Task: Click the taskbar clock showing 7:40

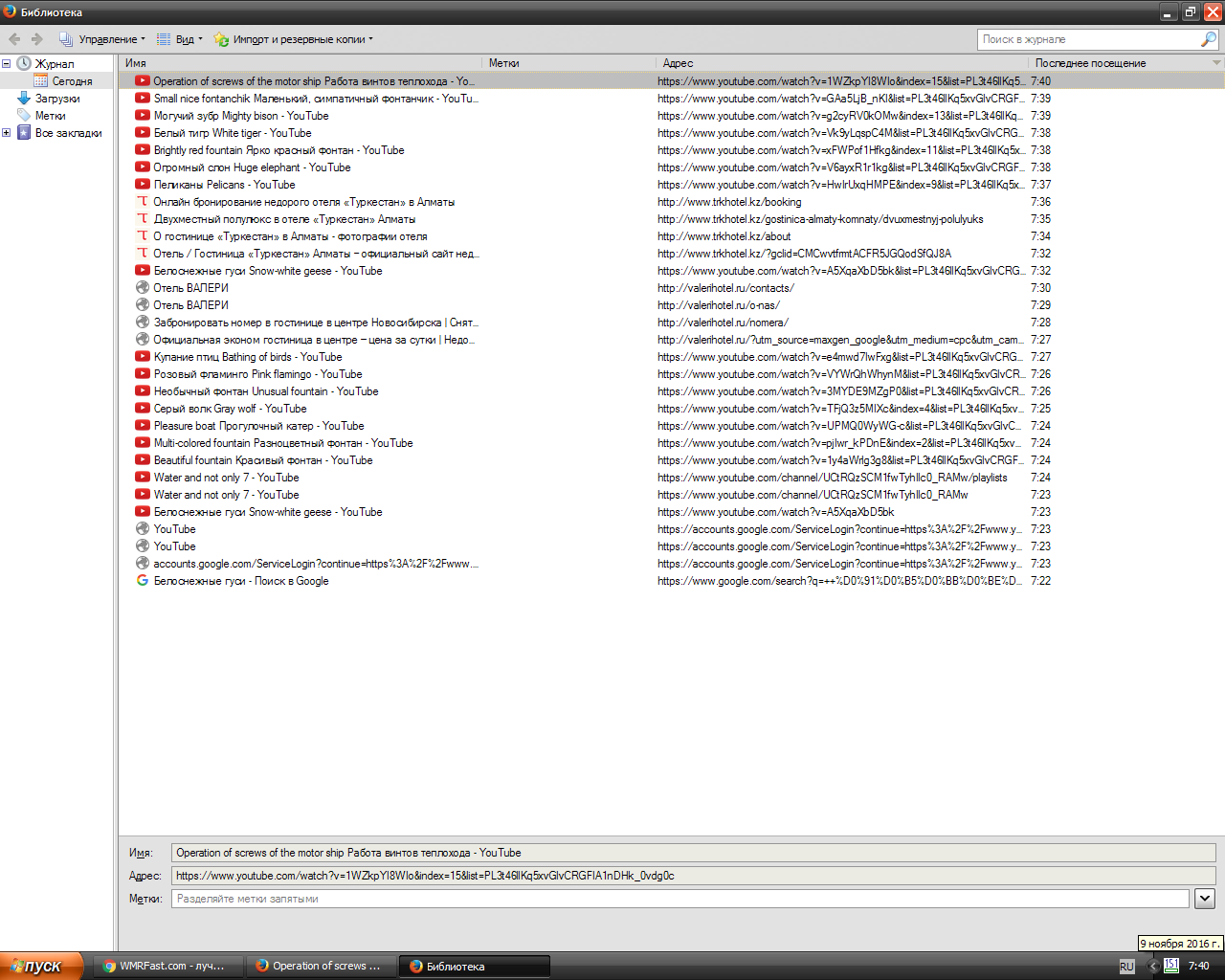Action: click(1198, 967)
